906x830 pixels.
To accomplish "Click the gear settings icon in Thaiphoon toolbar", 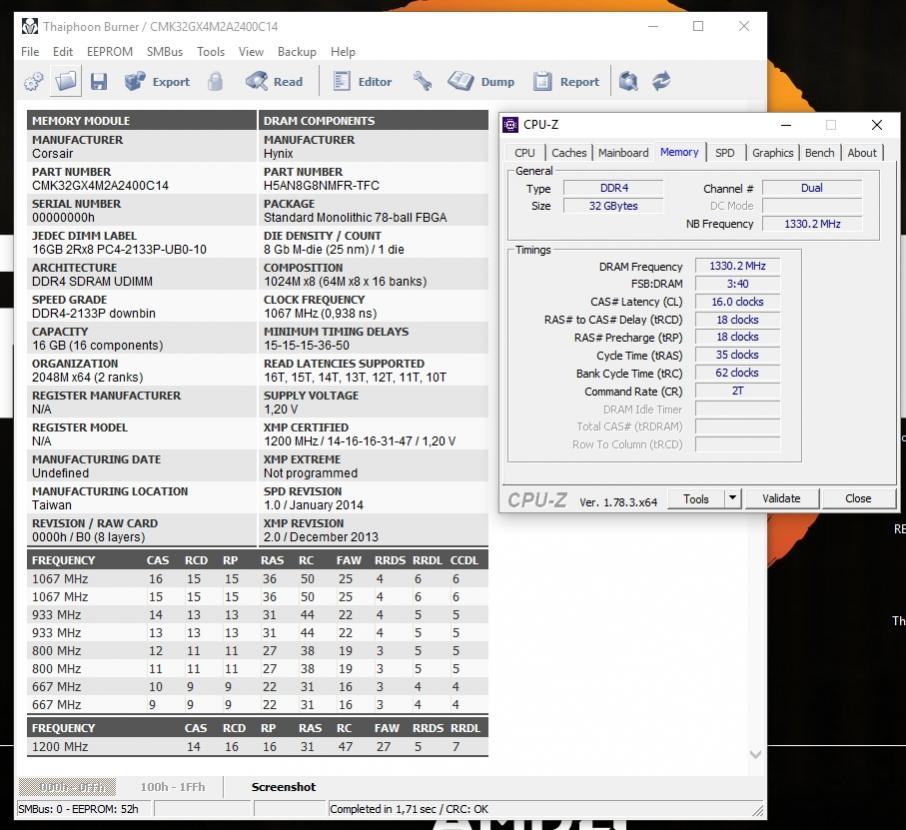I will [x=34, y=81].
